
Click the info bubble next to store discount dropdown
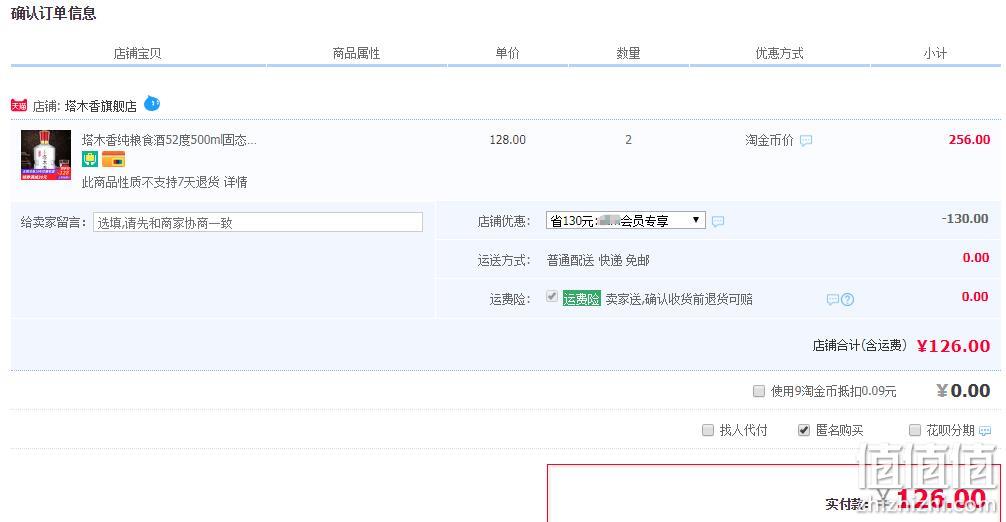click(718, 221)
